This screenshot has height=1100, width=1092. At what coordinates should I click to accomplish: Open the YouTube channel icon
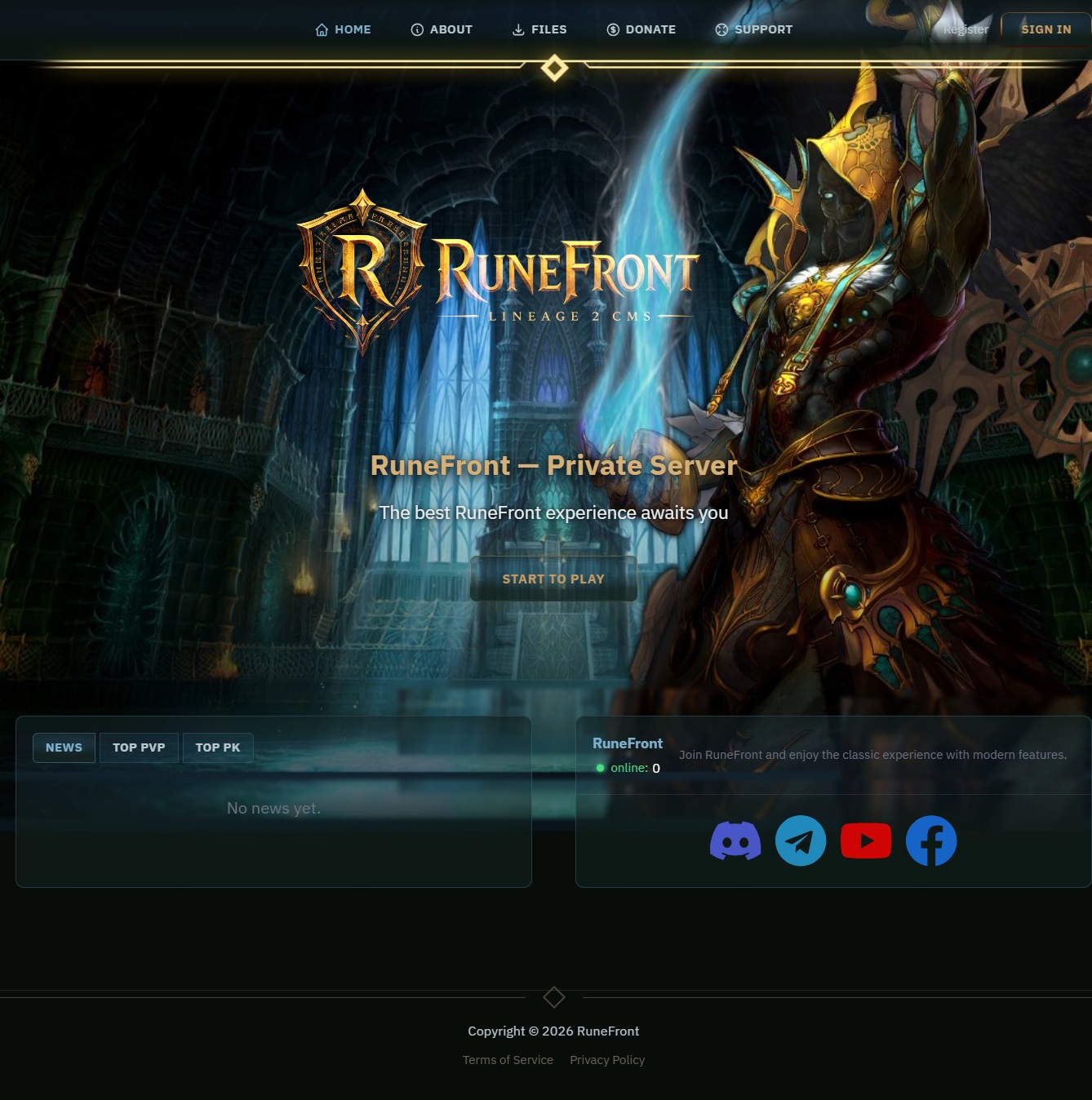[x=866, y=841]
